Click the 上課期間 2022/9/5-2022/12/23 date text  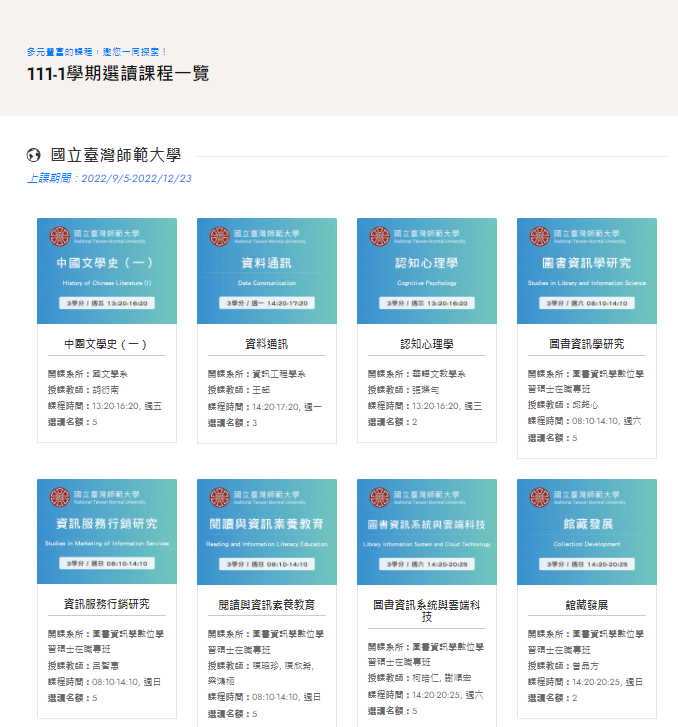pyautogui.click(x=109, y=179)
